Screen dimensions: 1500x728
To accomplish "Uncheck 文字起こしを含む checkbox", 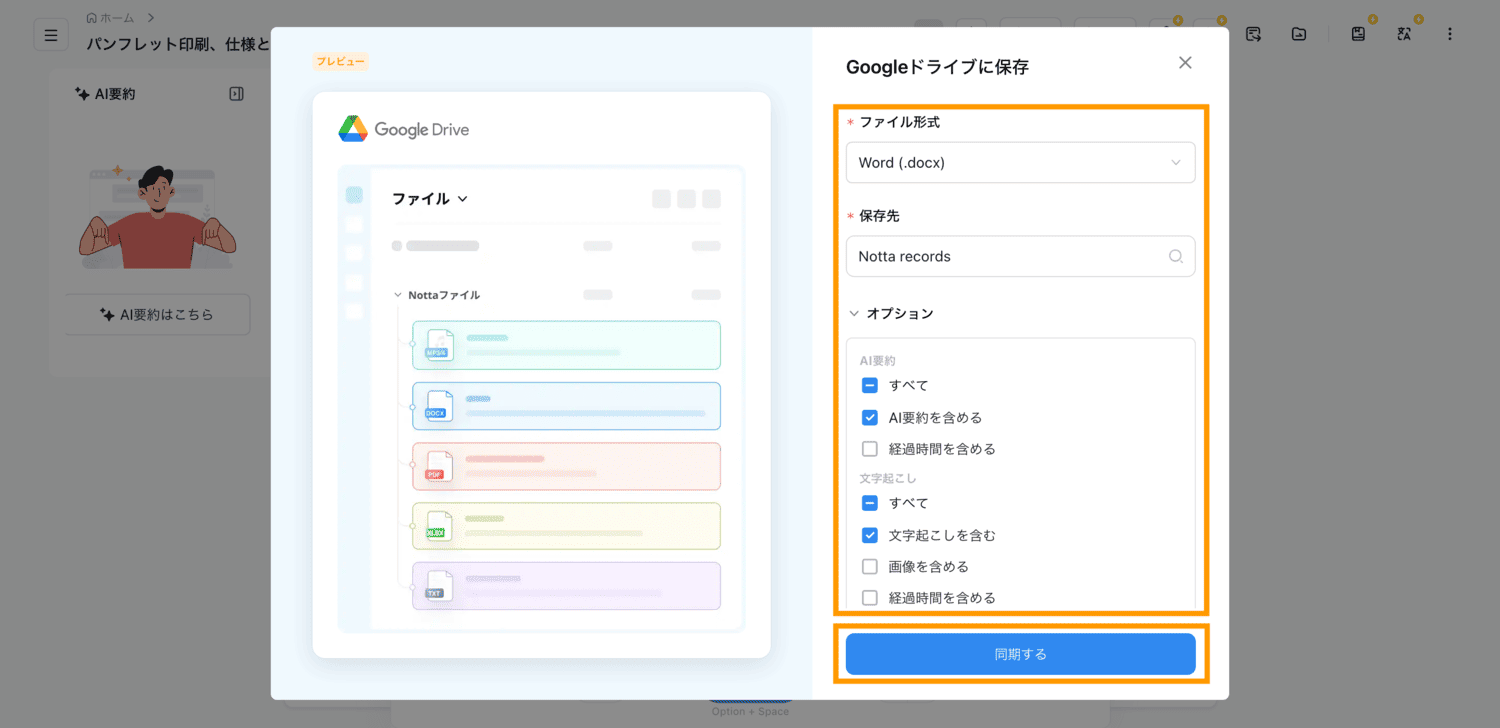I will coord(870,535).
